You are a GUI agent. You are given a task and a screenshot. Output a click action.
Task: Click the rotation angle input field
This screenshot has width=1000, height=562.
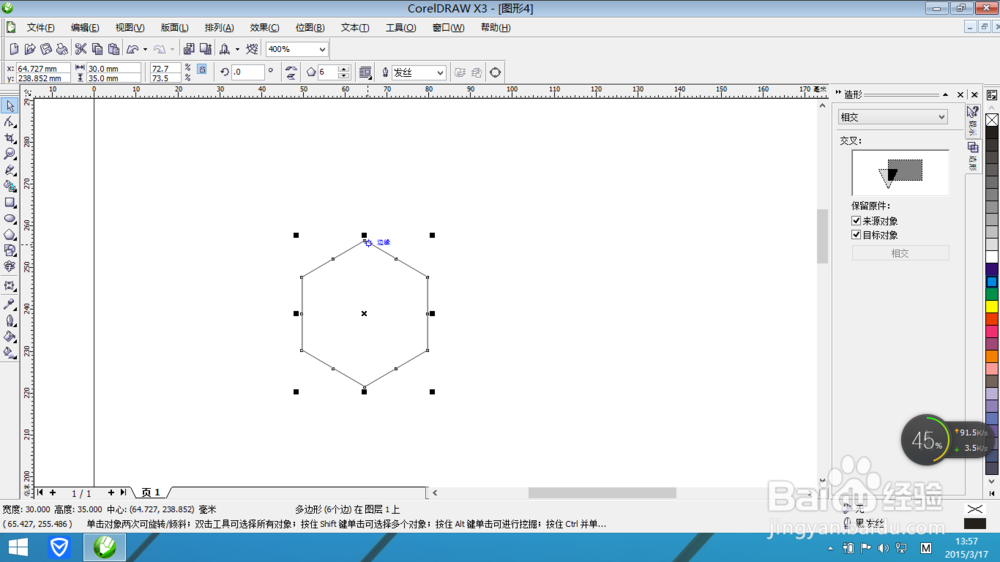coord(247,73)
